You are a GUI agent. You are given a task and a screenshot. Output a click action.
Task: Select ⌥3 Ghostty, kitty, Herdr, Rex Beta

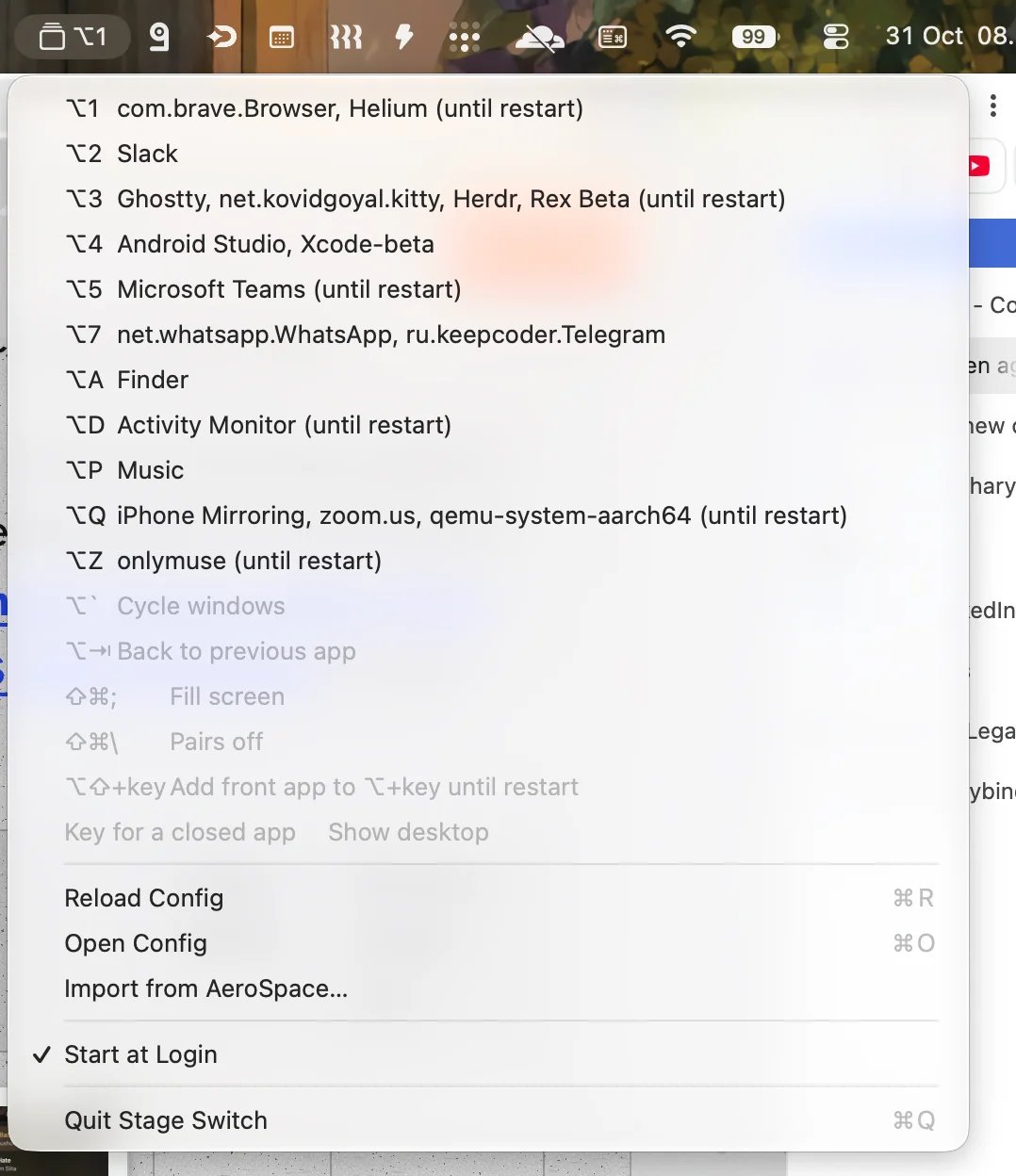tap(488, 199)
